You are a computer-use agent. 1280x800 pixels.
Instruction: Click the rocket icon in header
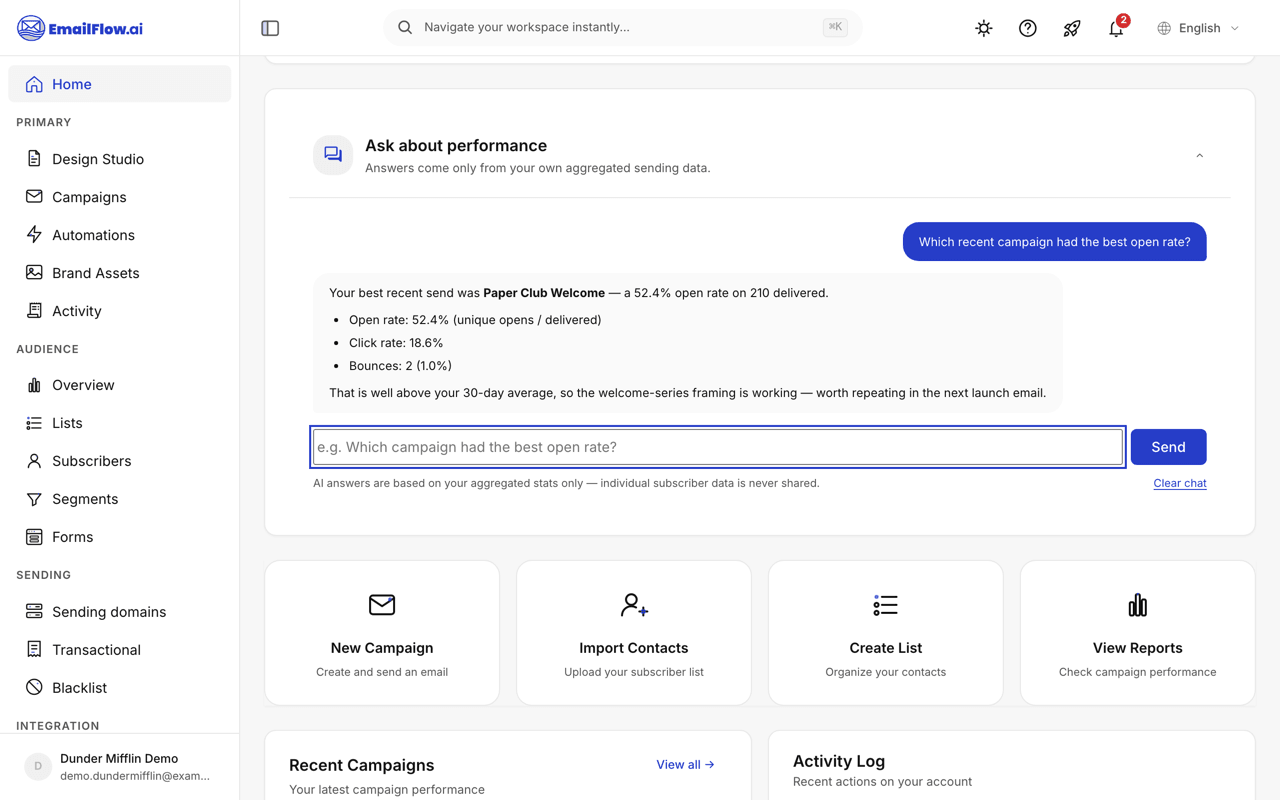pyautogui.click(x=1072, y=28)
